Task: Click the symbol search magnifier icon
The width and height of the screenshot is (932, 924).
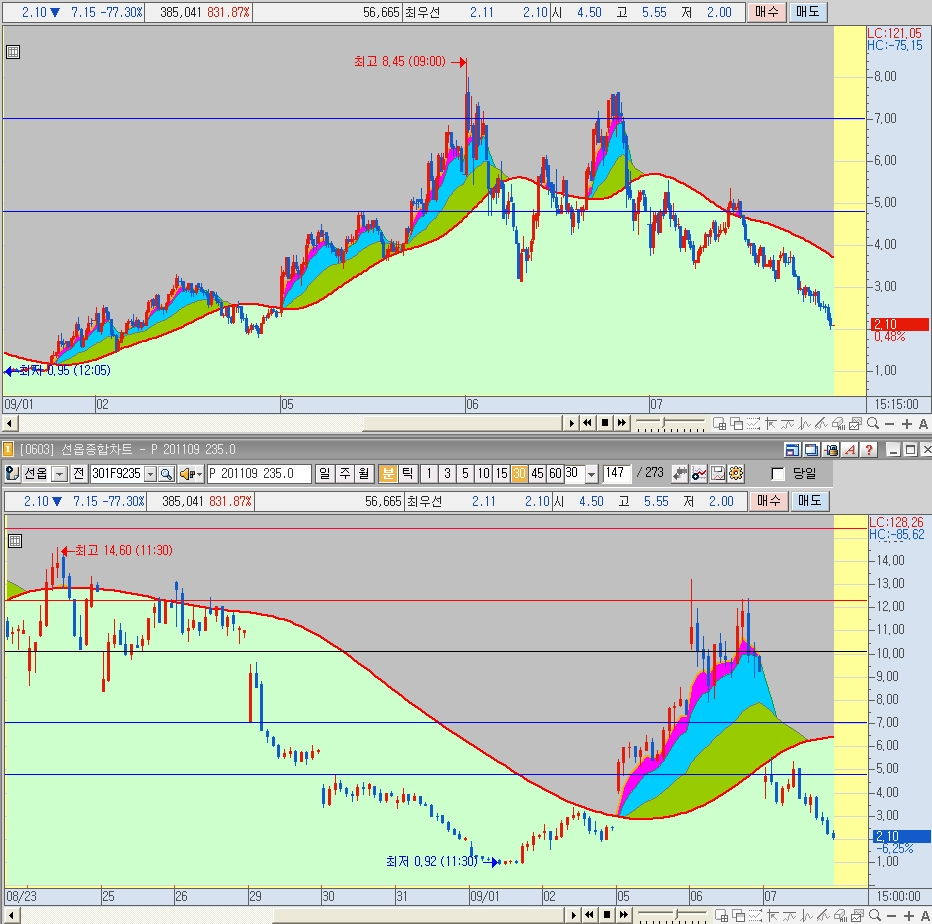Action: [167, 473]
